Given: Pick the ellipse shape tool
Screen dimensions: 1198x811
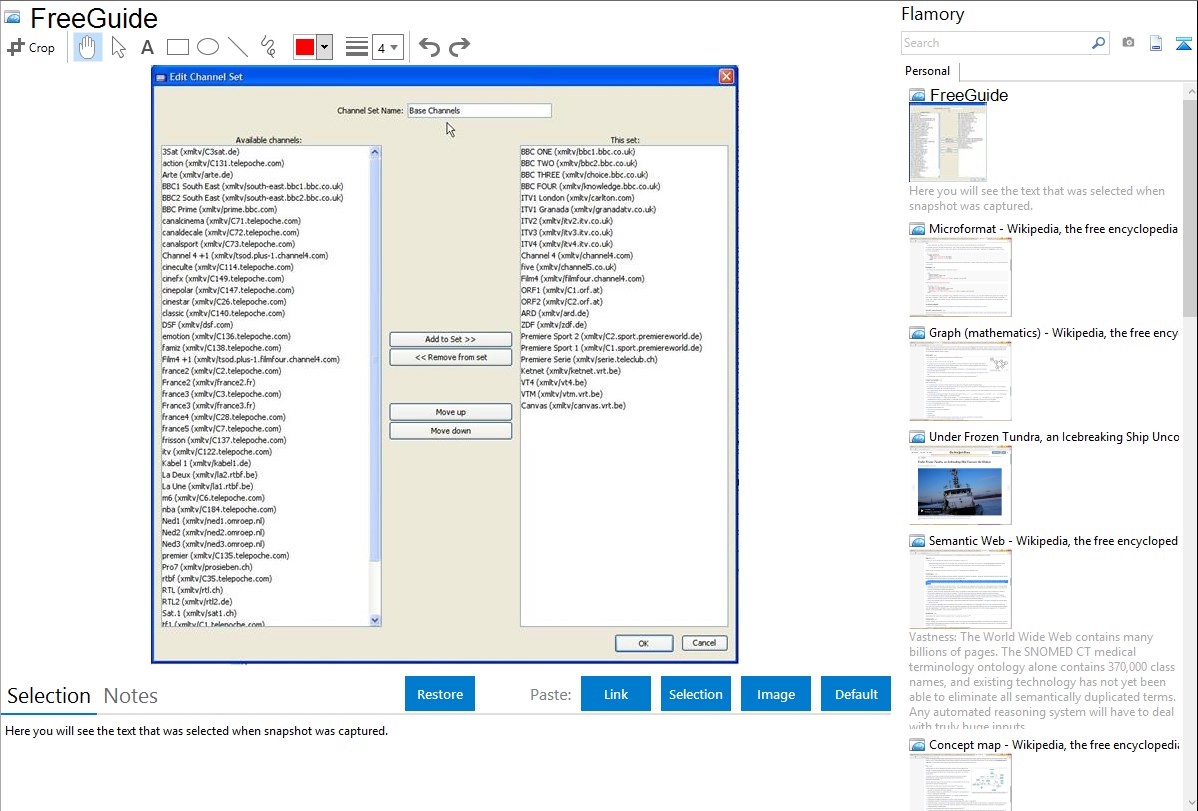Looking at the screenshot, I should tap(208, 47).
